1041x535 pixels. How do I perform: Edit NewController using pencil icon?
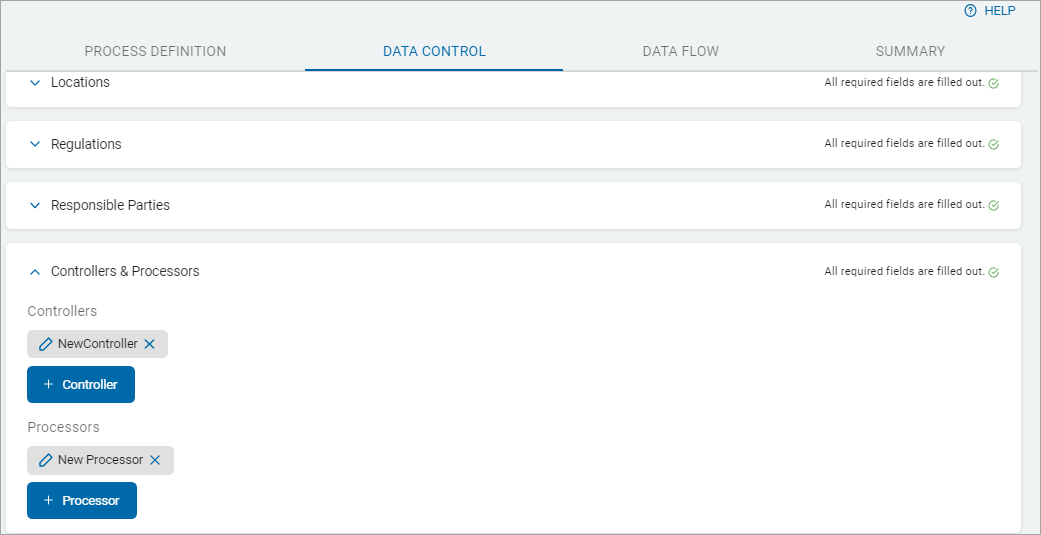pyautogui.click(x=45, y=344)
